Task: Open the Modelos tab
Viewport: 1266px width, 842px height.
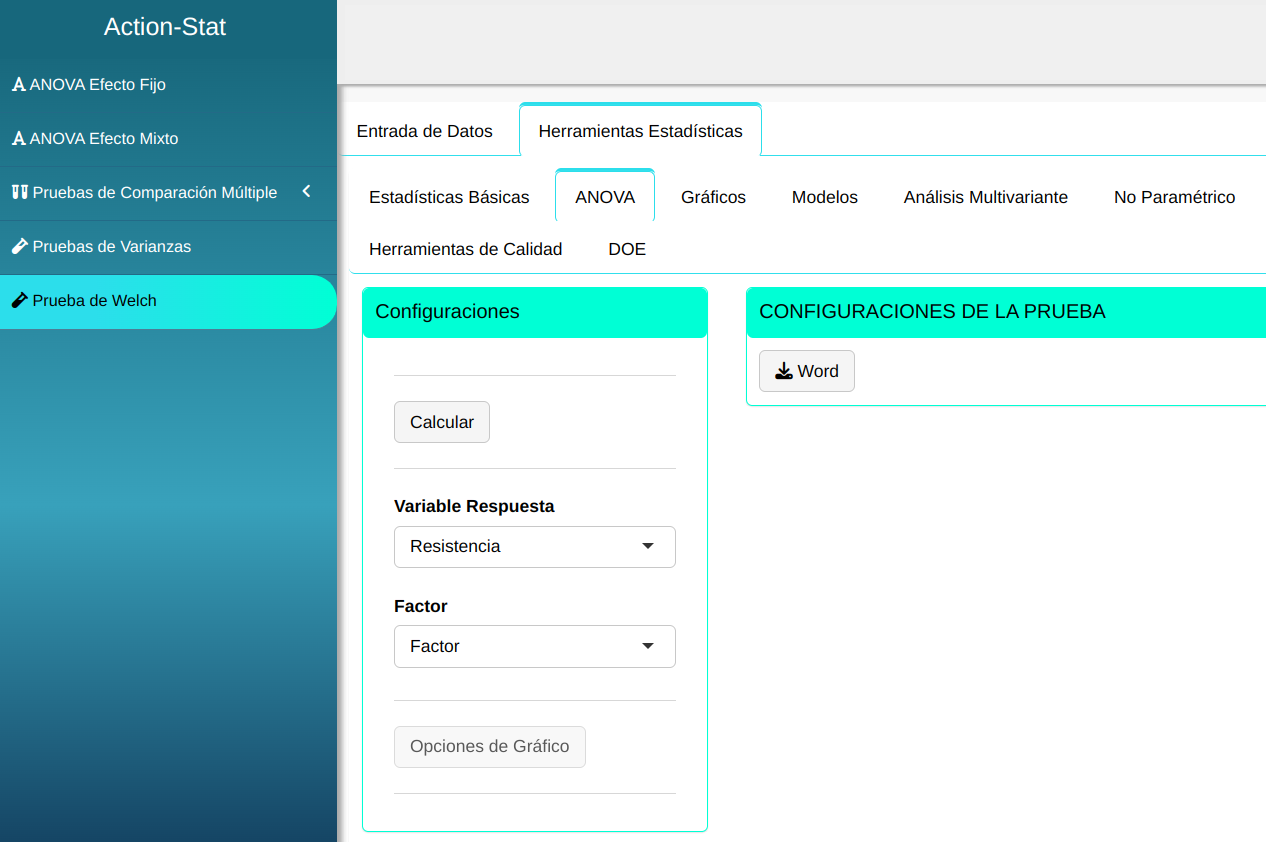Action: tap(825, 197)
